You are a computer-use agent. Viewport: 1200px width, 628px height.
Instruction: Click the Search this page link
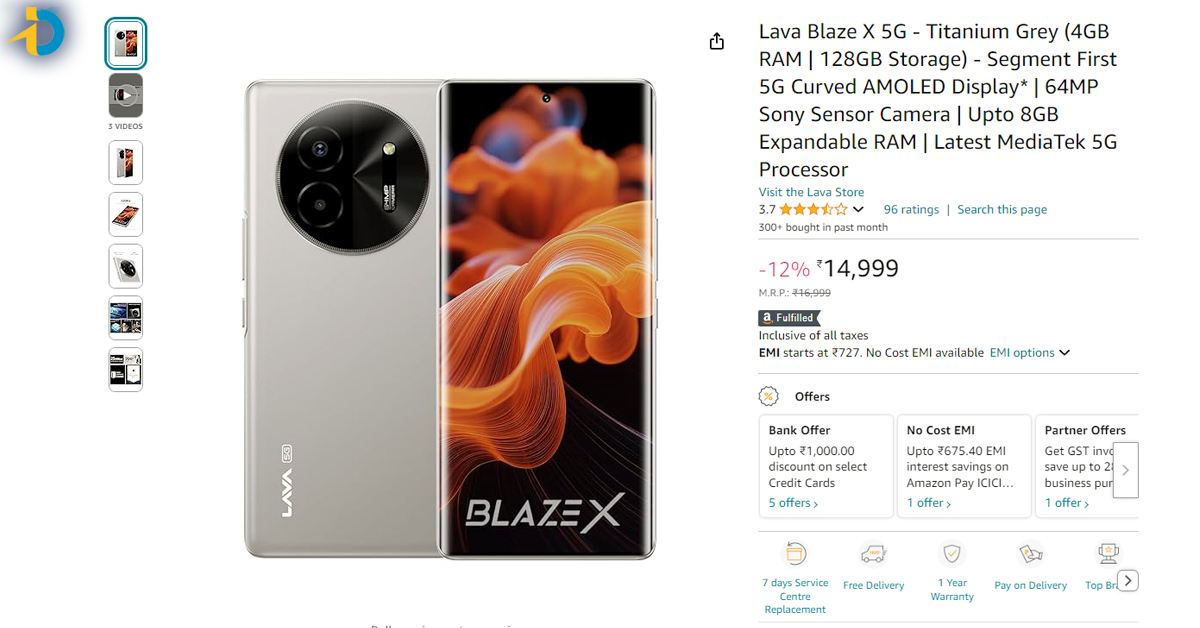click(1002, 209)
